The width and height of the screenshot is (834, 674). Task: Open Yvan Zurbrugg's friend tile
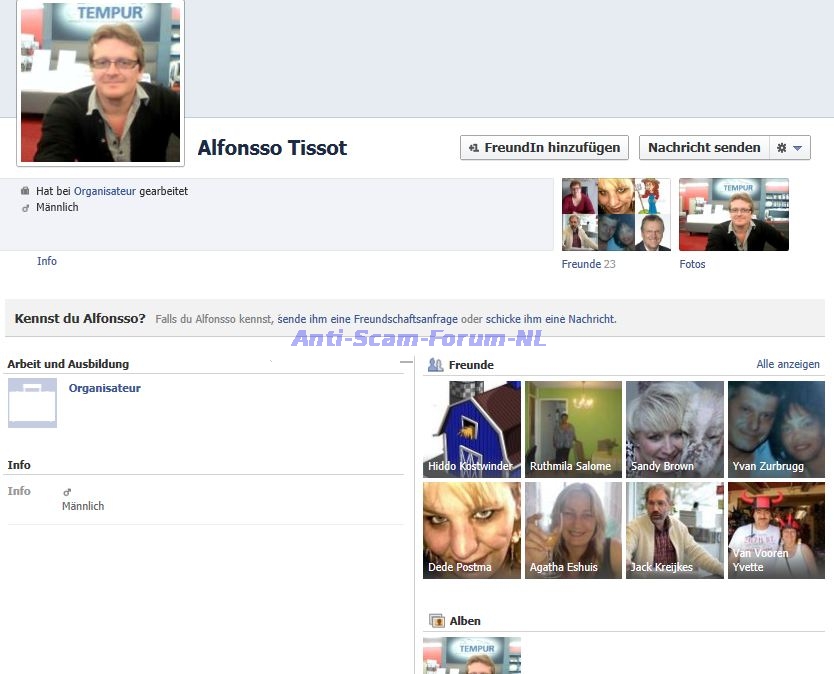point(776,429)
